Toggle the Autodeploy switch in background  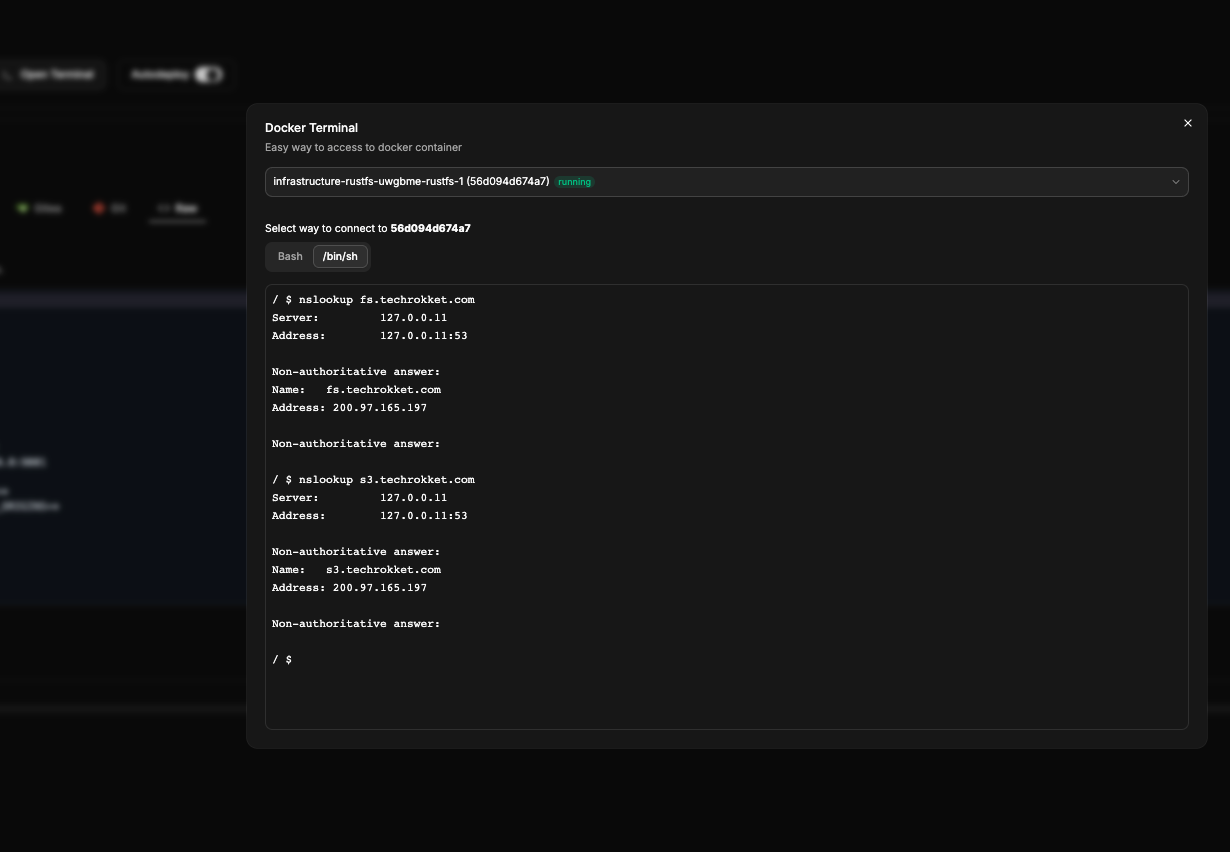click(208, 75)
